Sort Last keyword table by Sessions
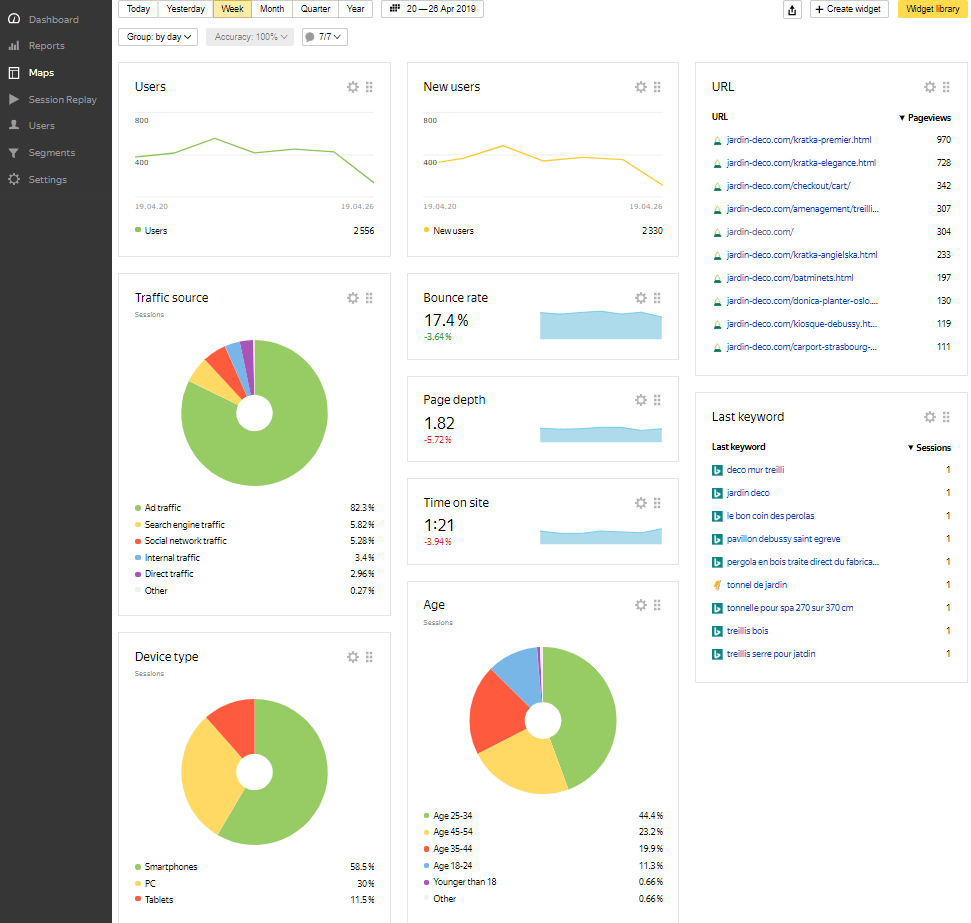This screenshot has width=971, height=923. pos(929,448)
